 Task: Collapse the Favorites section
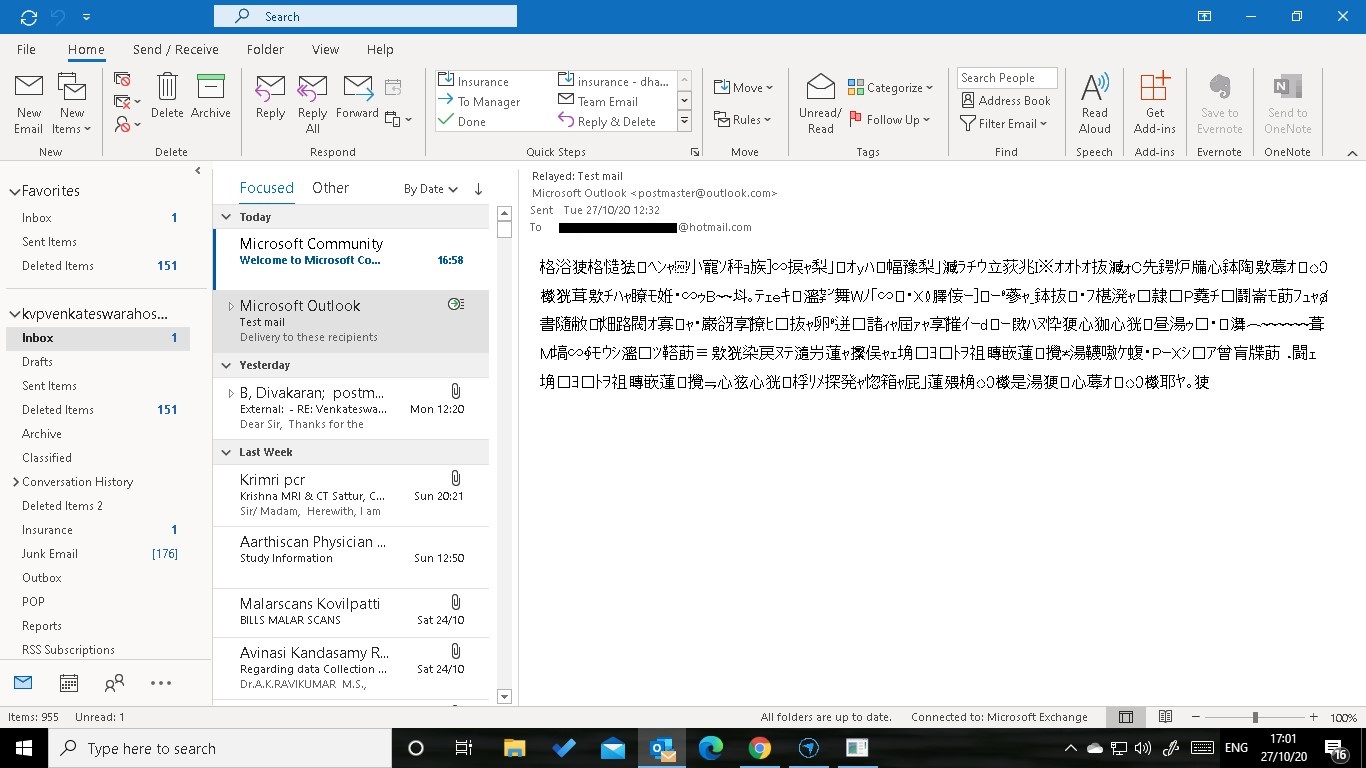tap(14, 191)
